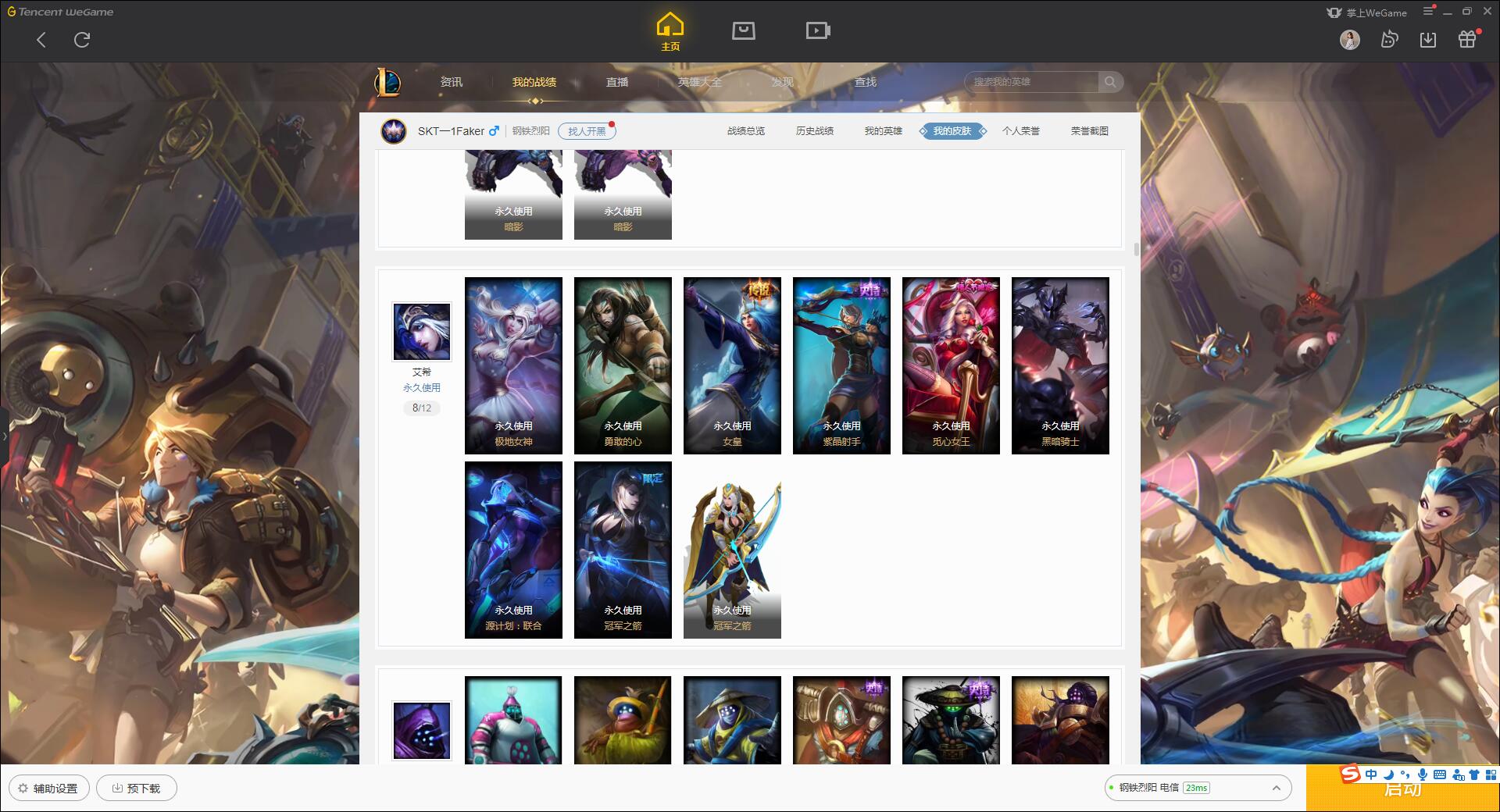This screenshot has height=812, width=1500.
Task: Open the 辅助设置 settings button
Action: [48, 788]
